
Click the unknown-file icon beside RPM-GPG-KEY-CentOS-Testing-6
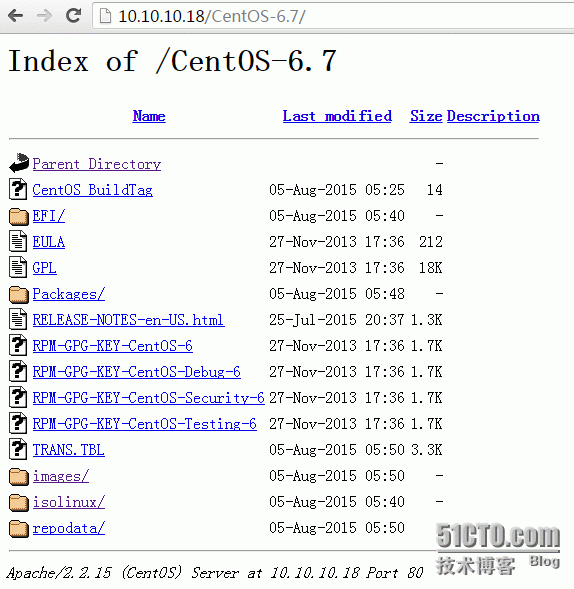point(18,423)
